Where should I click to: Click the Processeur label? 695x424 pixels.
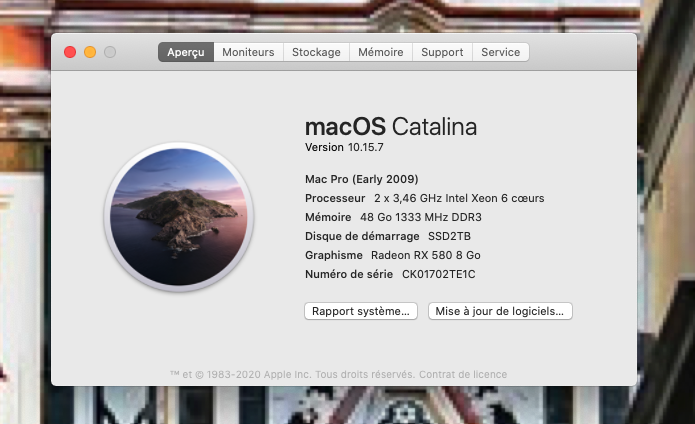point(335,198)
